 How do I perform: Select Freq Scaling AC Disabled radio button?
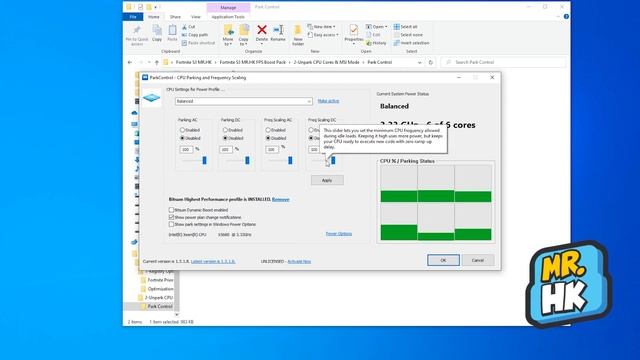coord(268,138)
